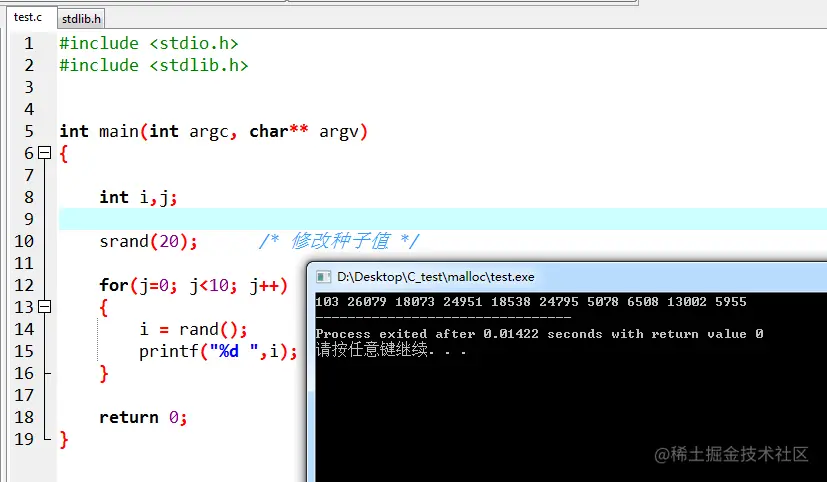This screenshot has height=482, width=827.
Task: Click the return 0; statement
Action: click(143, 417)
